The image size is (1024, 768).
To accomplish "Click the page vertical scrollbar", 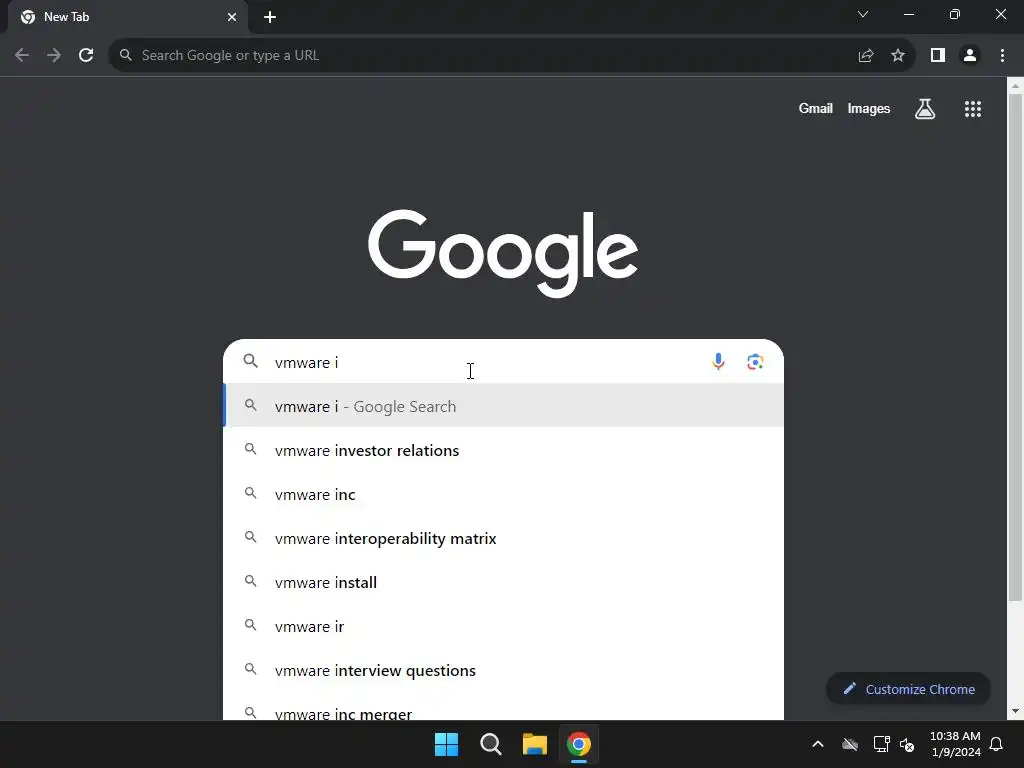I will (1015, 347).
